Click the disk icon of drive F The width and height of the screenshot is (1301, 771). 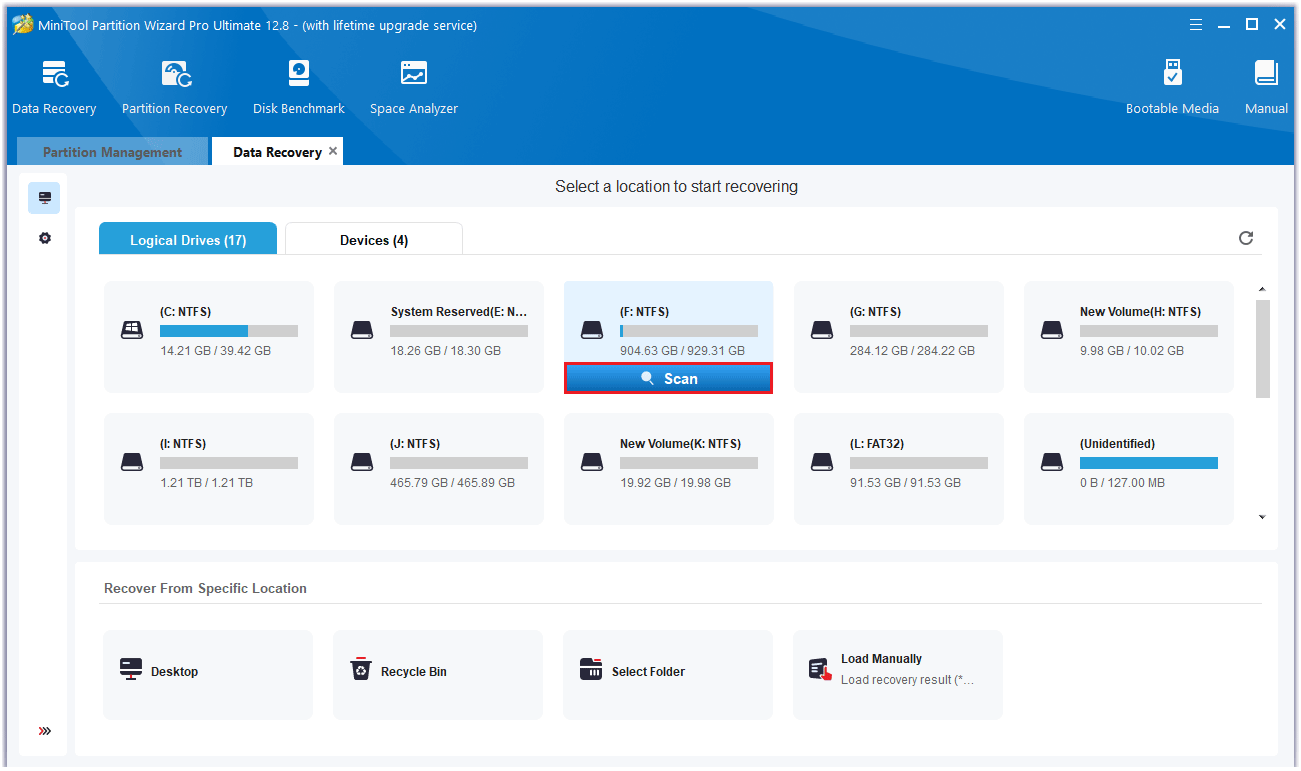(x=592, y=330)
